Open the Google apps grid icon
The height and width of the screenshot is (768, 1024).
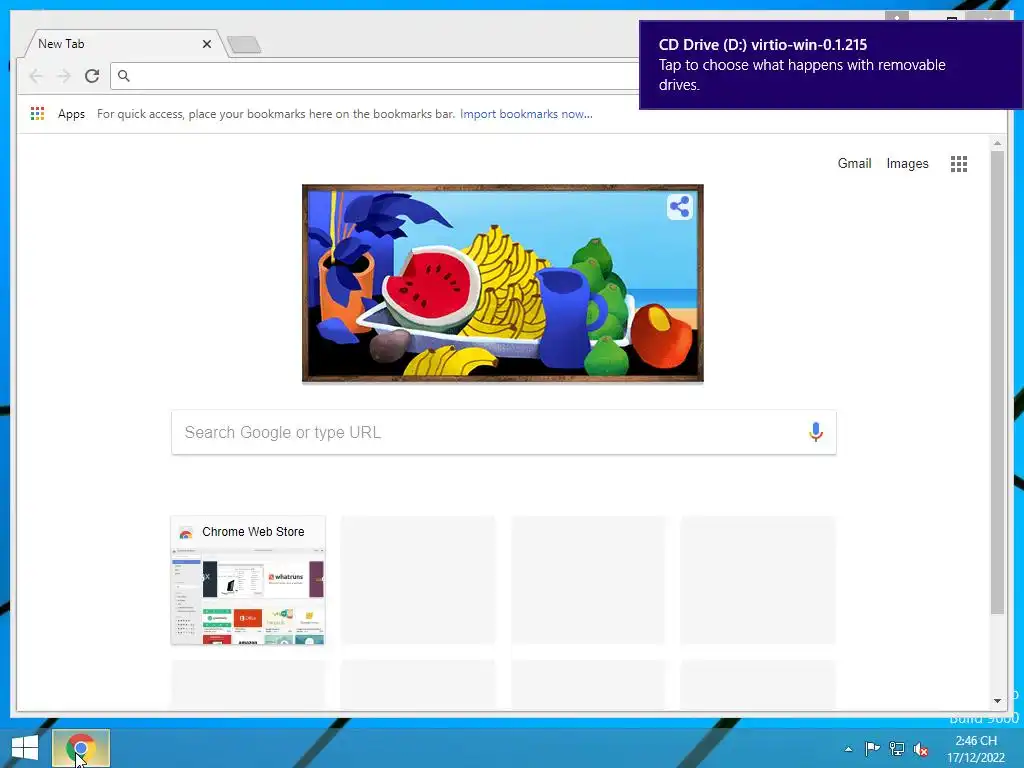959,164
